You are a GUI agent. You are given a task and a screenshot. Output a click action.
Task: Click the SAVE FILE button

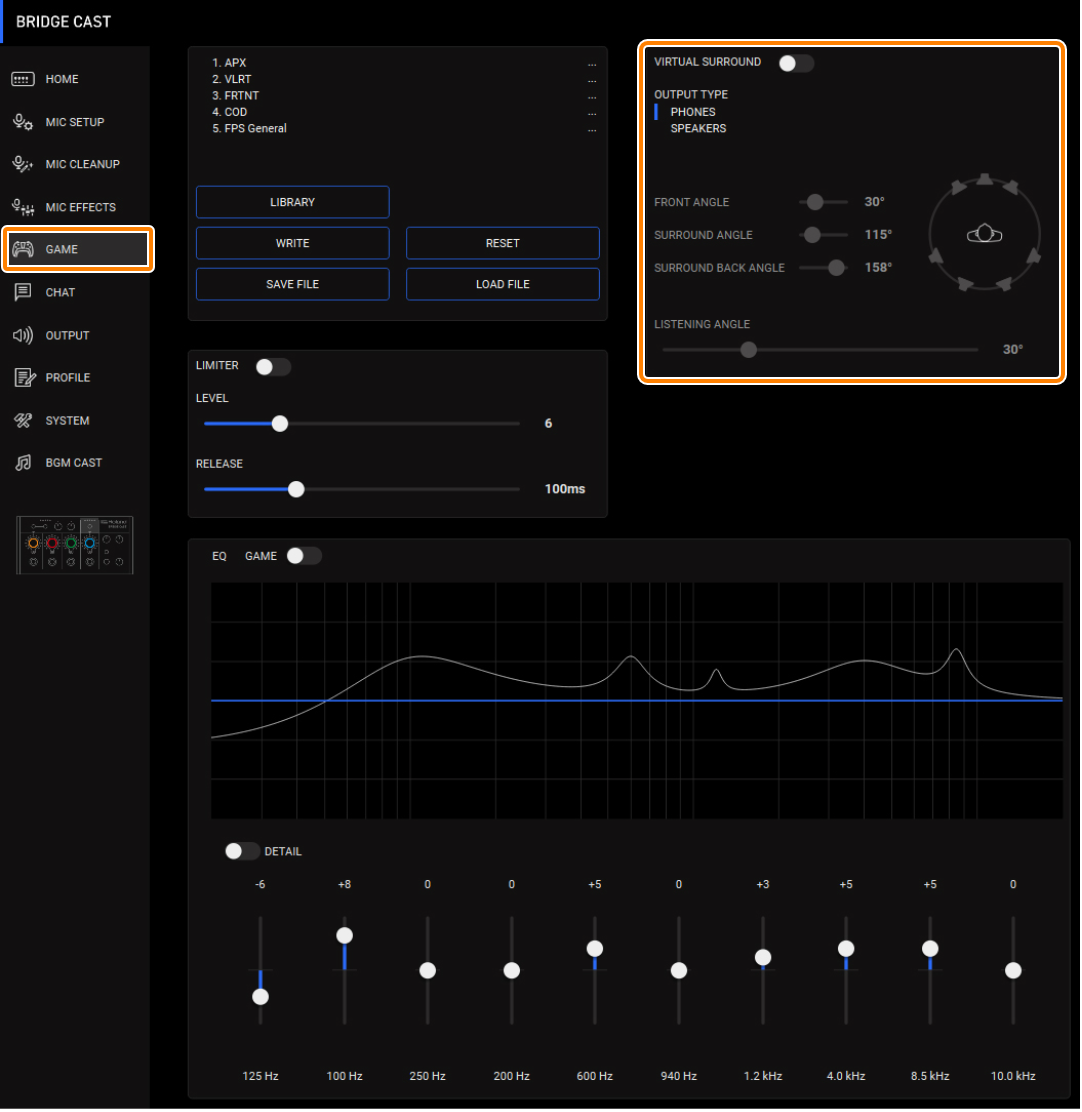(292, 284)
